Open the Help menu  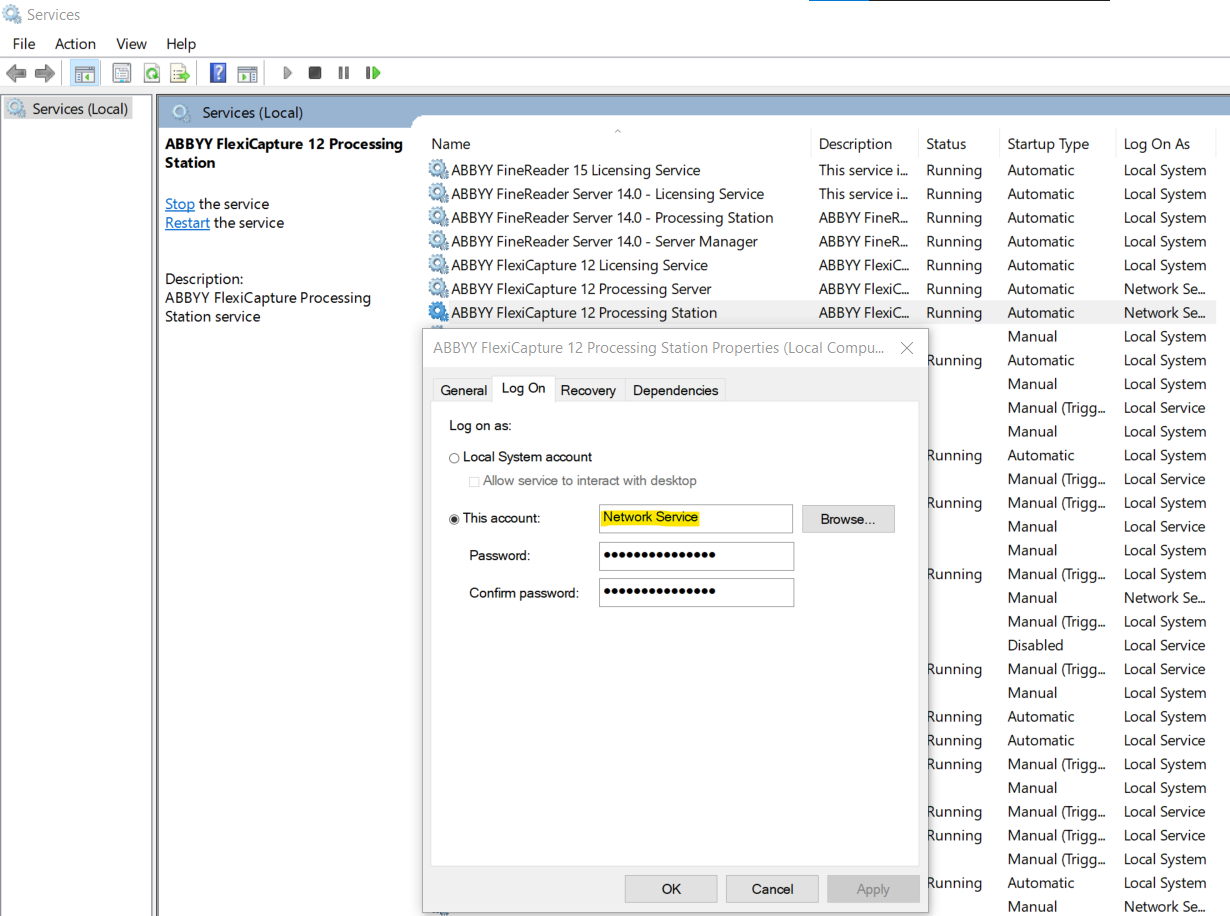point(181,44)
